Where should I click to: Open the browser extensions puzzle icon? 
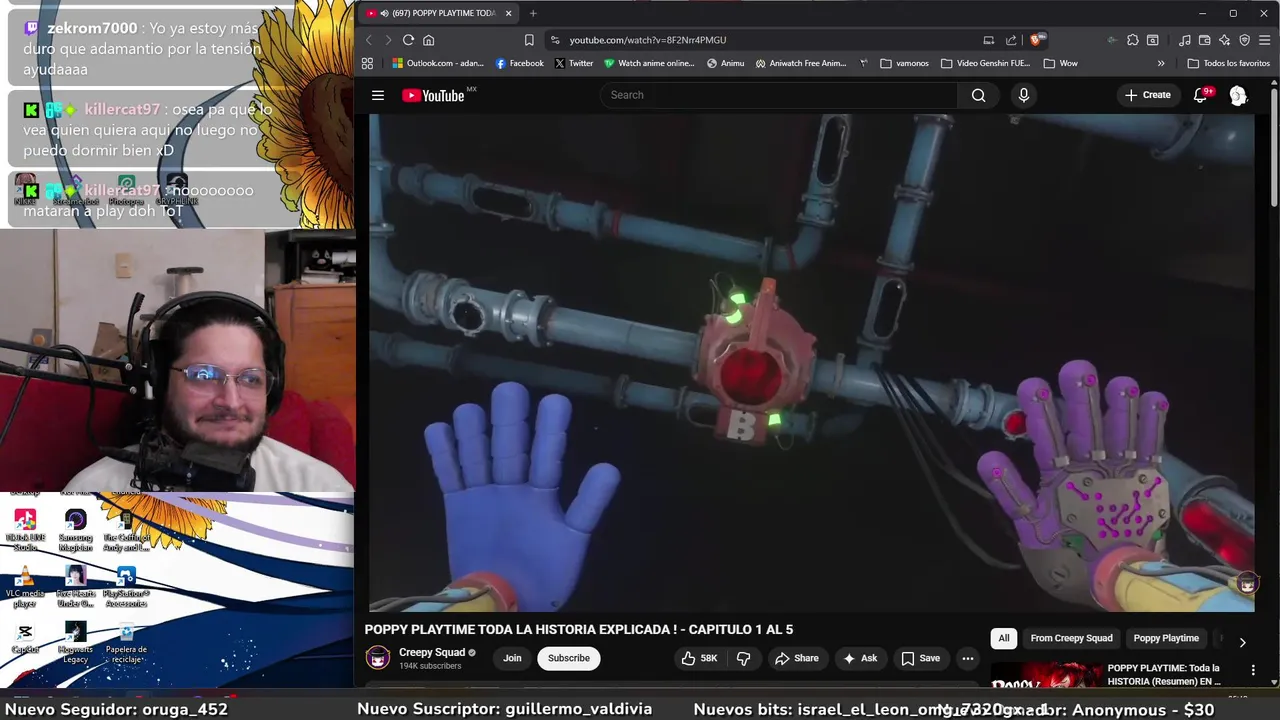pos(1132,40)
